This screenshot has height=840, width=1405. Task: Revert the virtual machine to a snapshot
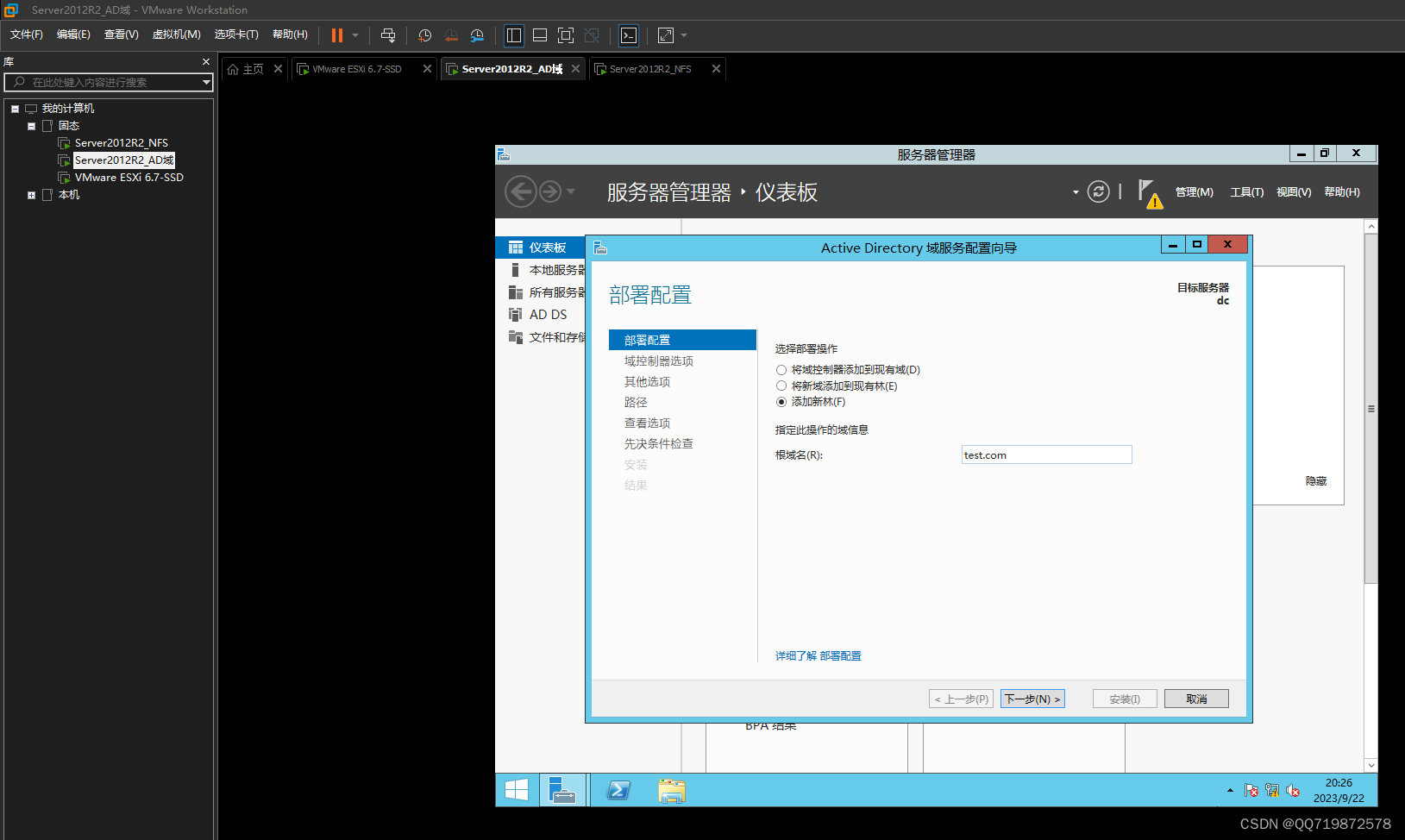(x=451, y=35)
